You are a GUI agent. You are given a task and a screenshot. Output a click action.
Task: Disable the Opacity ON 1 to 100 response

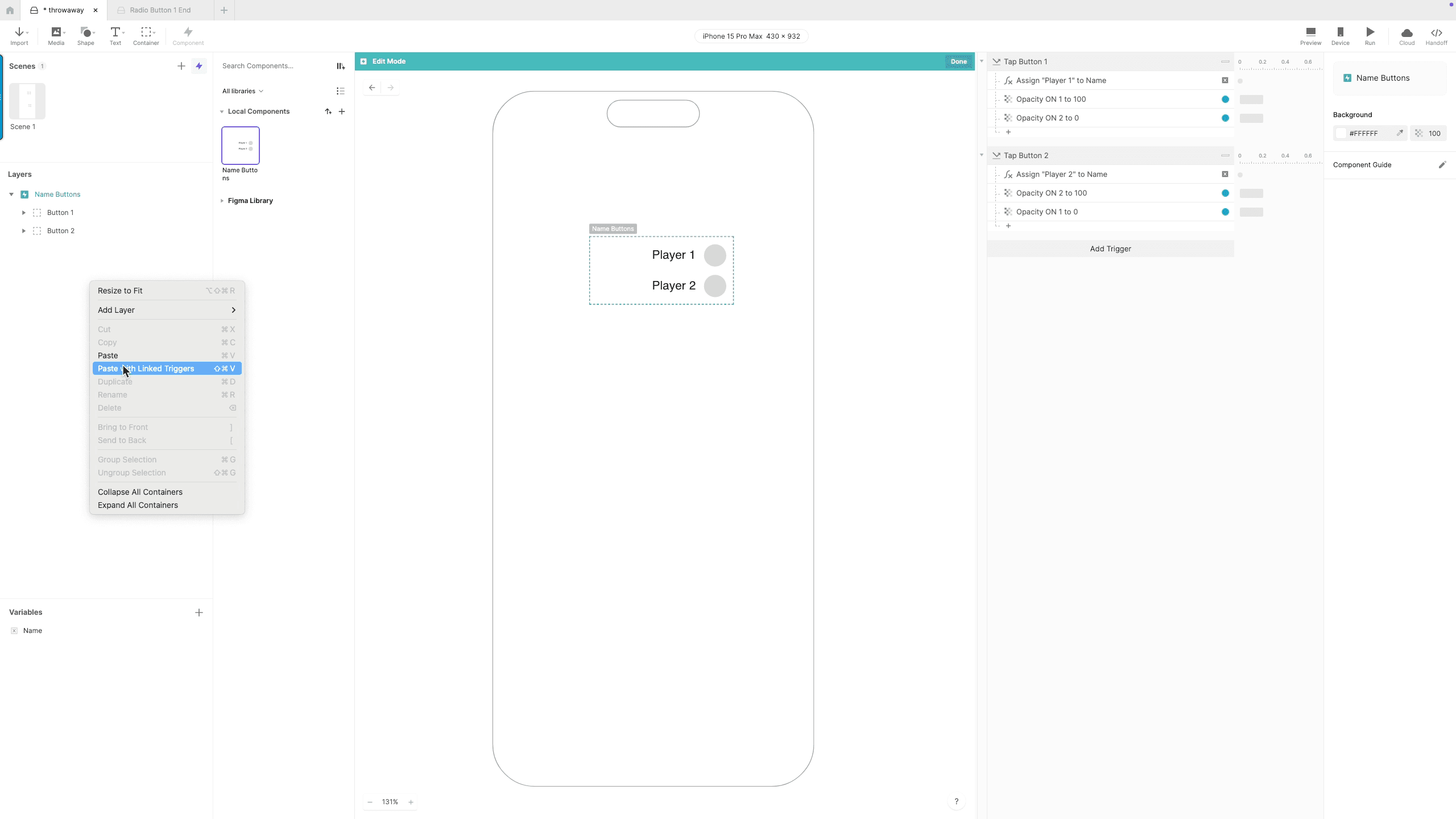(1225, 99)
